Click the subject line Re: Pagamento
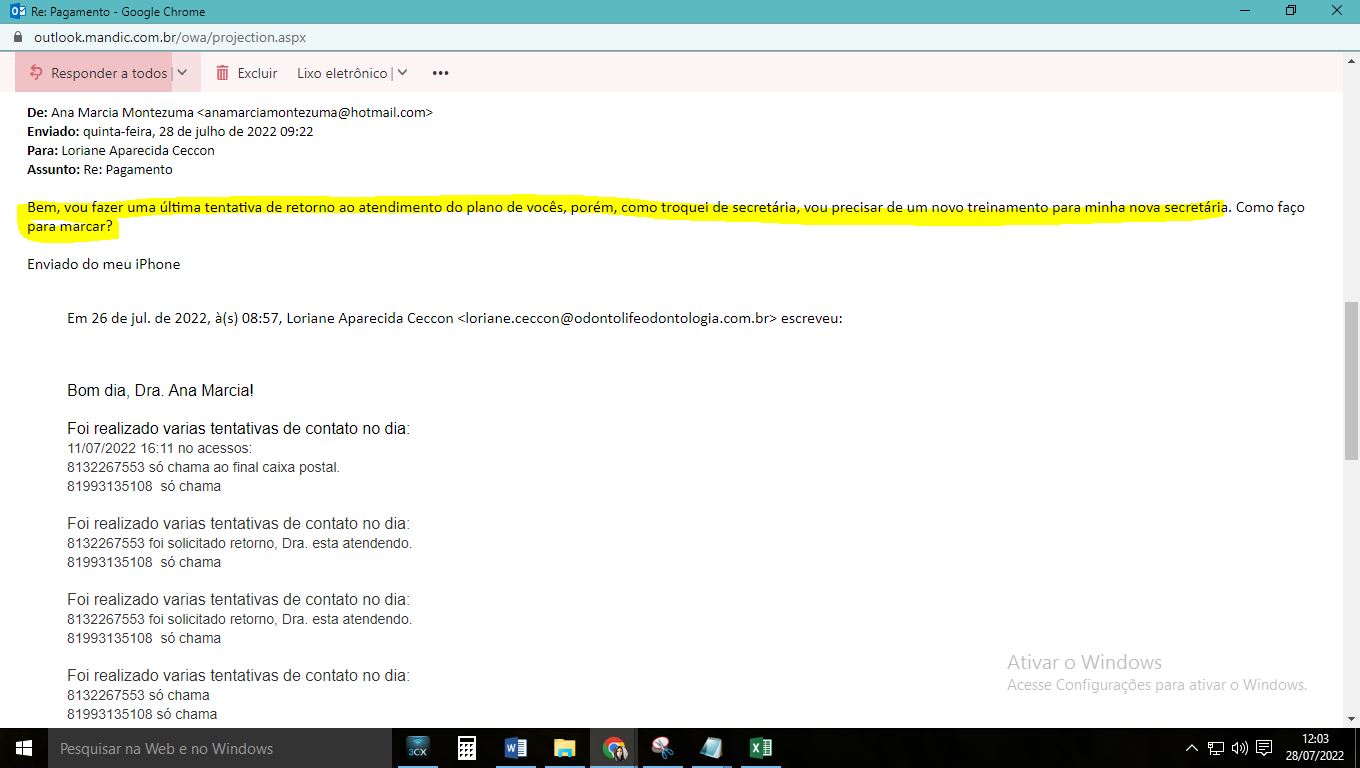Image resolution: width=1360 pixels, height=768 pixels. [x=128, y=170]
